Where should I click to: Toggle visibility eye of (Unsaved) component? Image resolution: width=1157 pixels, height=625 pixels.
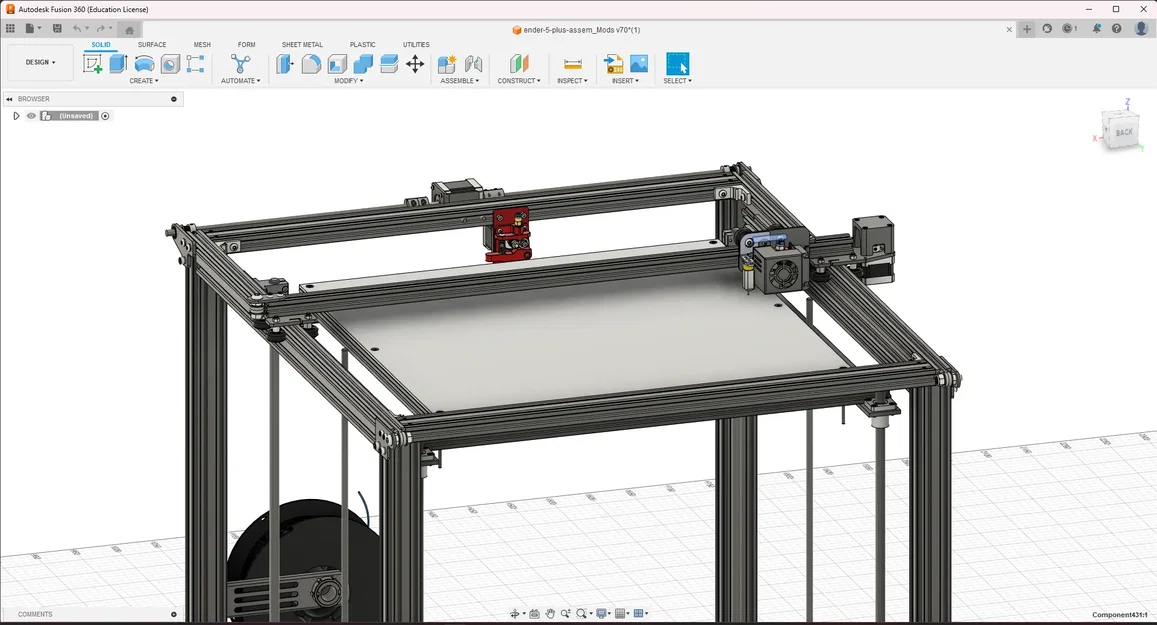tap(31, 116)
